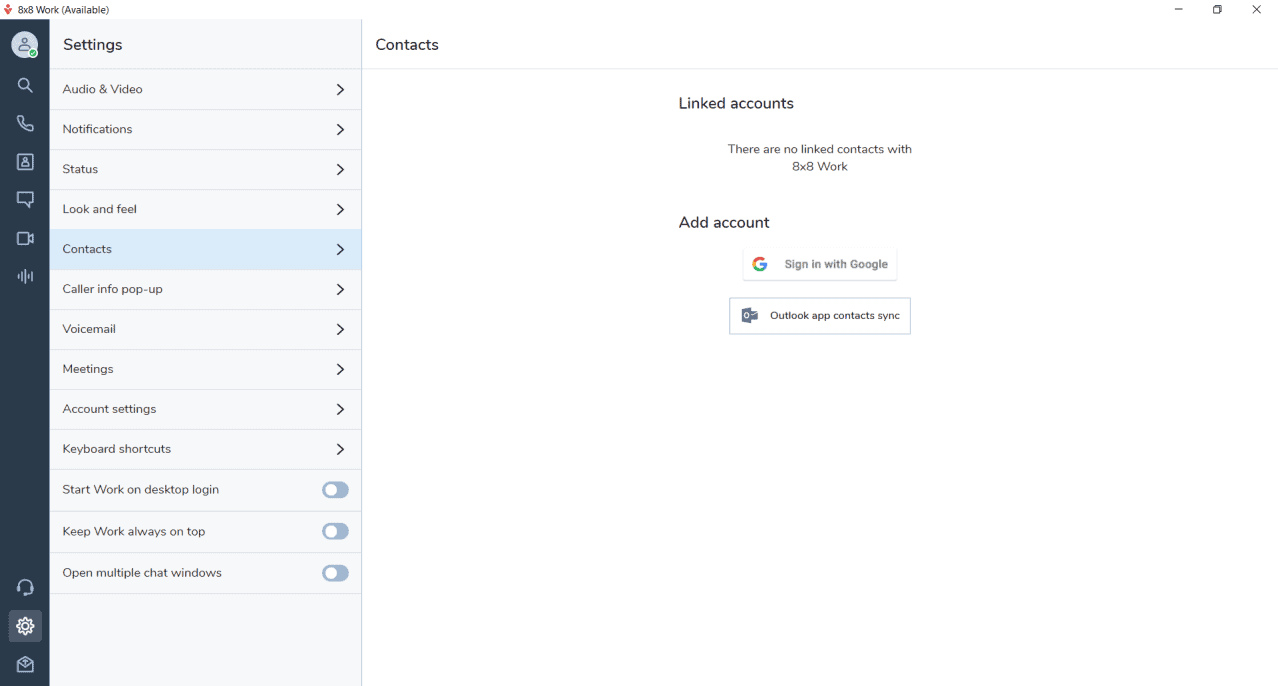The width and height of the screenshot is (1278, 686).
Task: Enable Start Work on desktop login
Action: click(335, 490)
